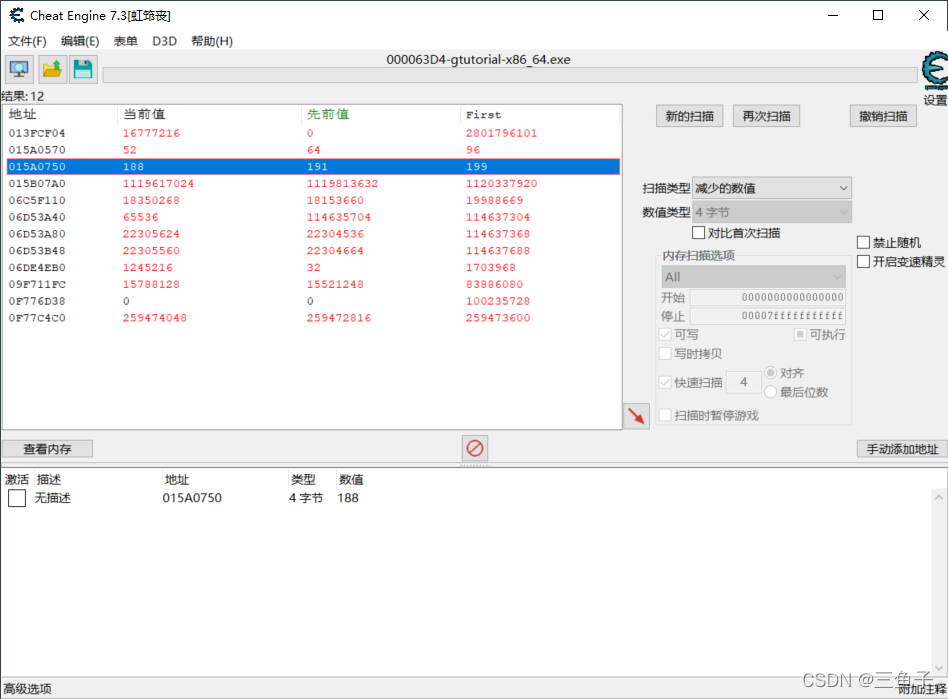The width and height of the screenshot is (948, 699).
Task: Toggle the 激活 checkbox for address 015A0750
Action: click(x=17, y=498)
